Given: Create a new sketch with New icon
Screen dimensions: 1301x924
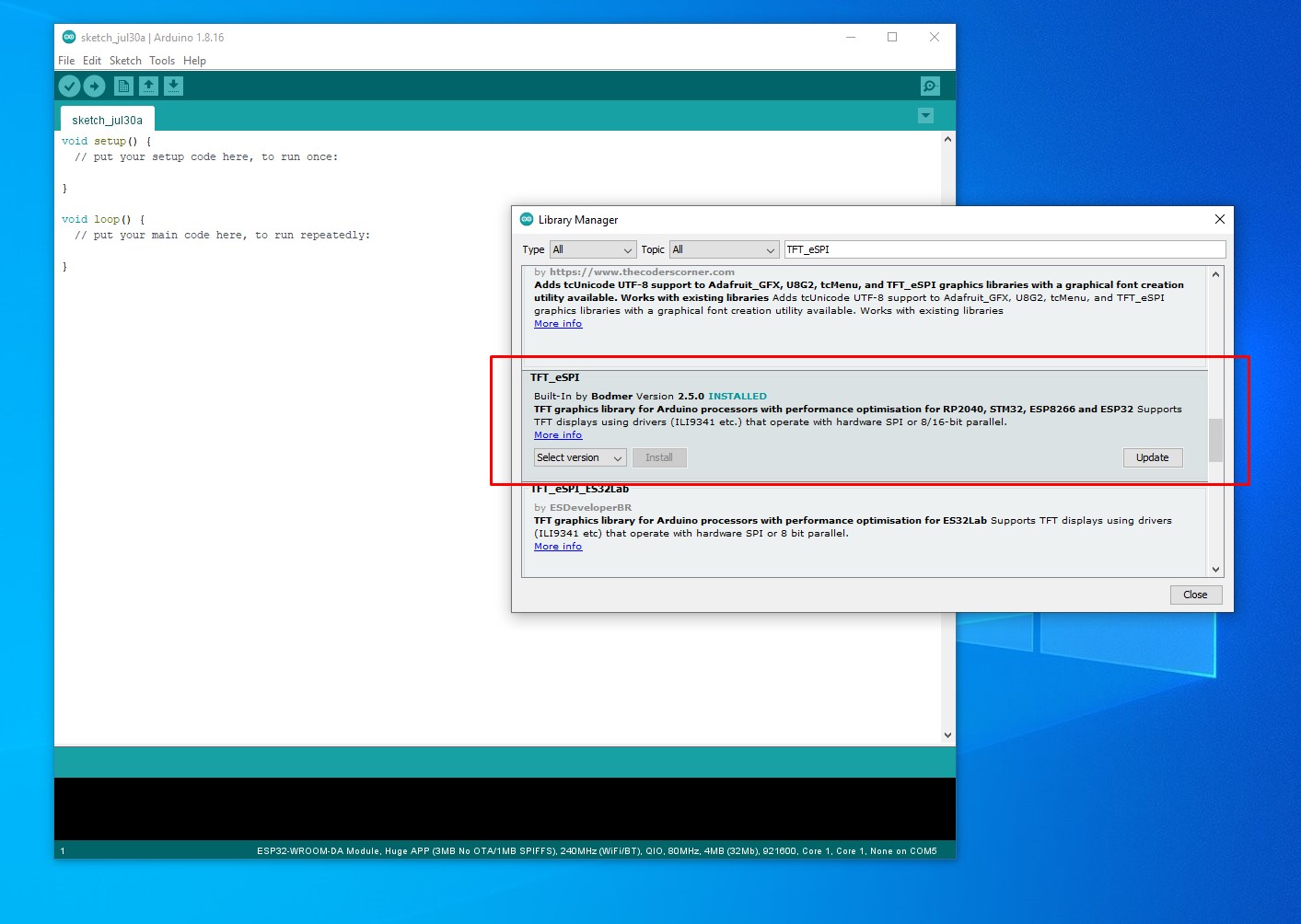Looking at the screenshot, I should pos(123,86).
